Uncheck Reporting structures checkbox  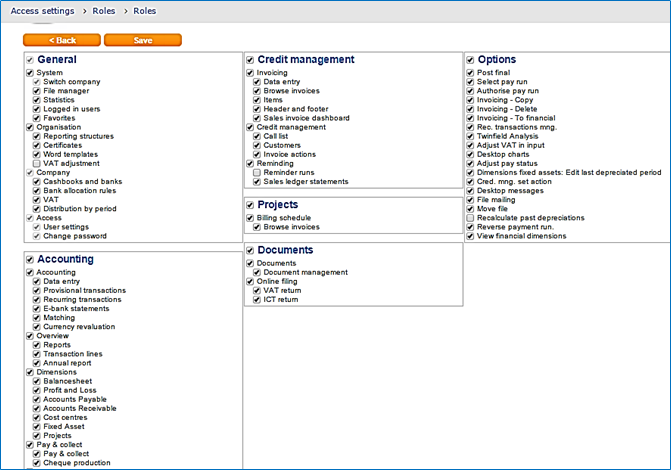pyautogui.click(x=37, y=136)
